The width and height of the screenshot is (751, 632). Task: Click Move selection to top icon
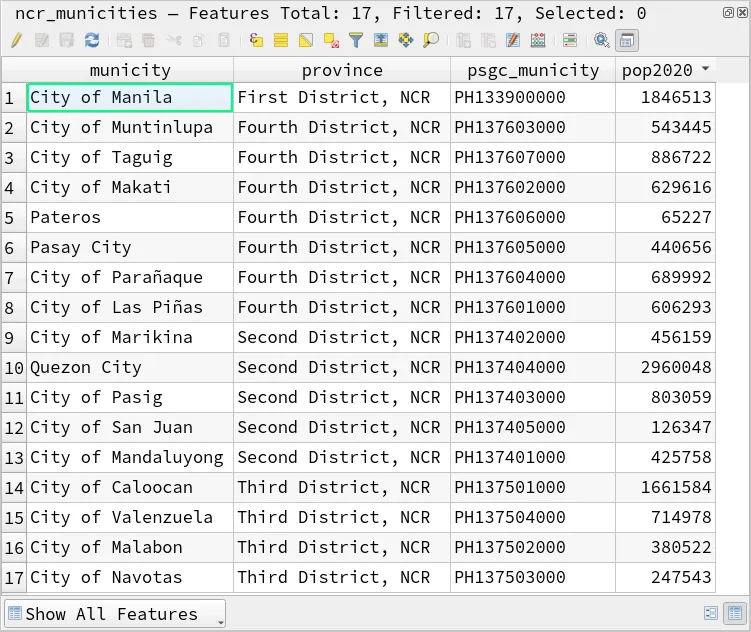pyautogui.click(x=381, y=40)
